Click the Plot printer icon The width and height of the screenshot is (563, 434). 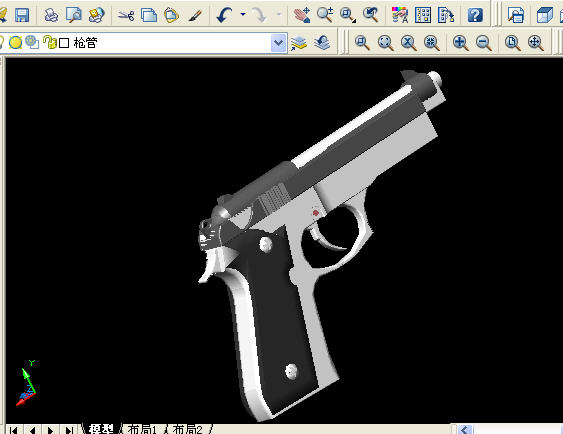click(x=51, y=15)
